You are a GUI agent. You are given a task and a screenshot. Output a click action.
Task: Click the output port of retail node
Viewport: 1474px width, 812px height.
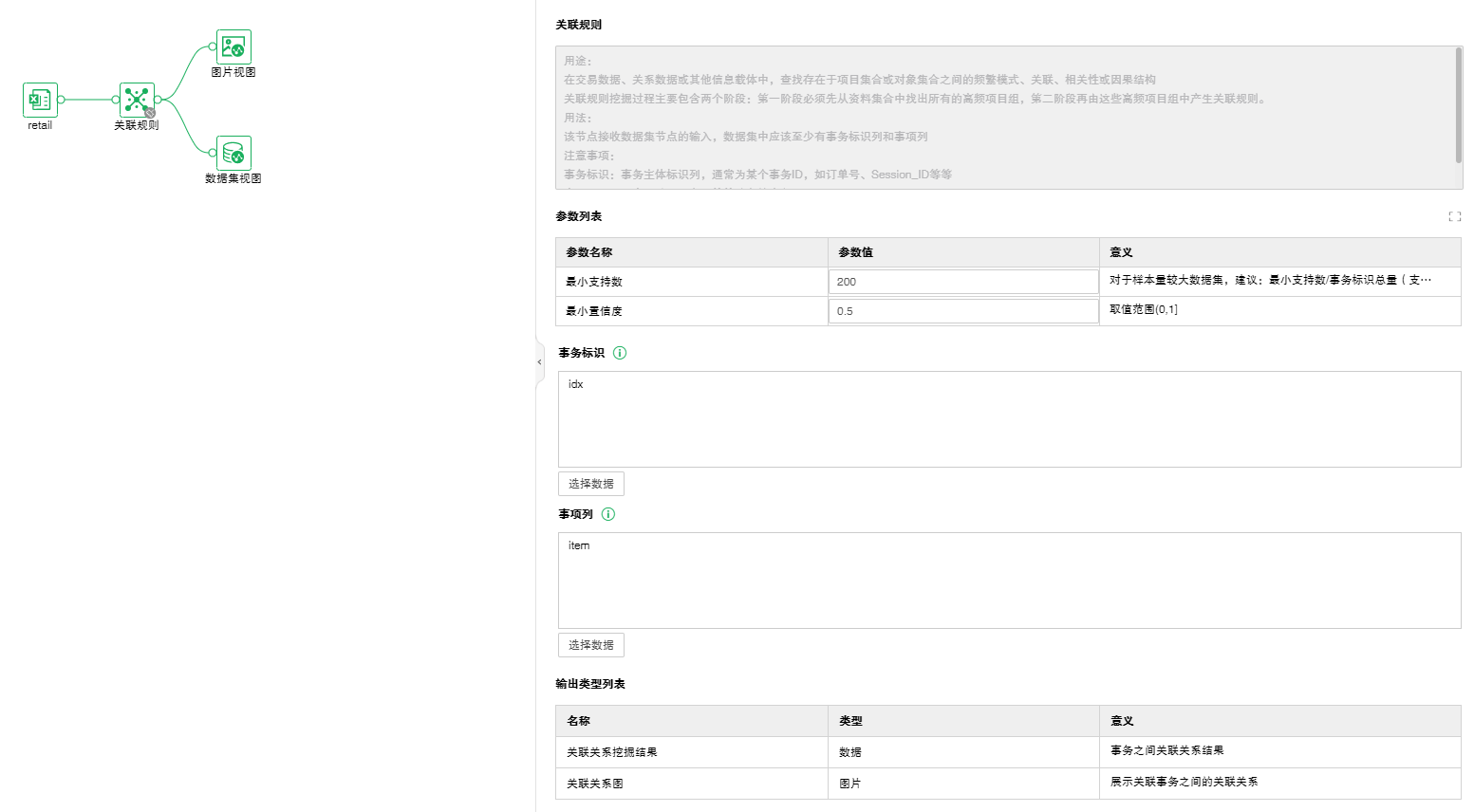click(61, 100)
